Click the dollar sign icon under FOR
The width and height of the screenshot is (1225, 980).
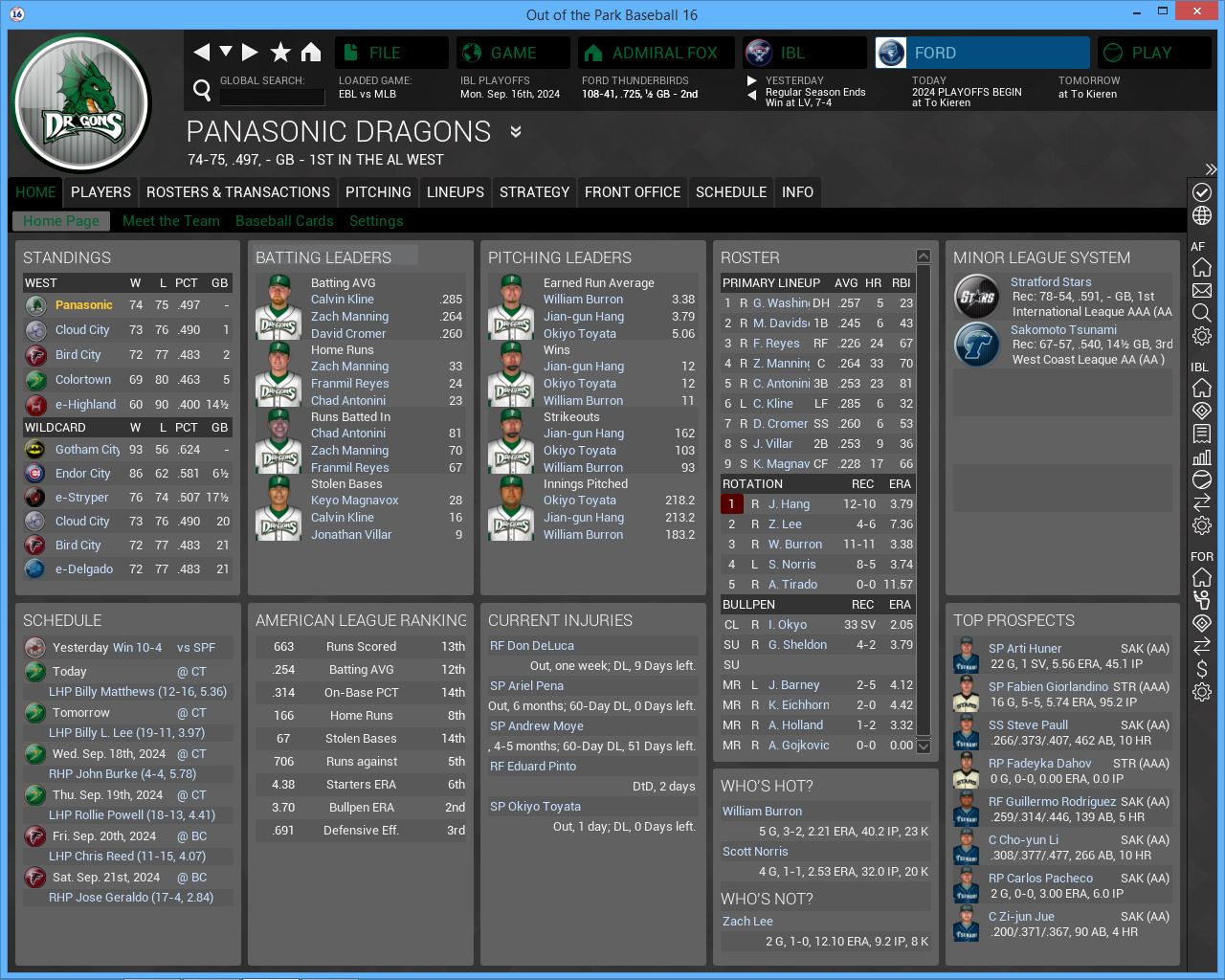pos(1202,669)
